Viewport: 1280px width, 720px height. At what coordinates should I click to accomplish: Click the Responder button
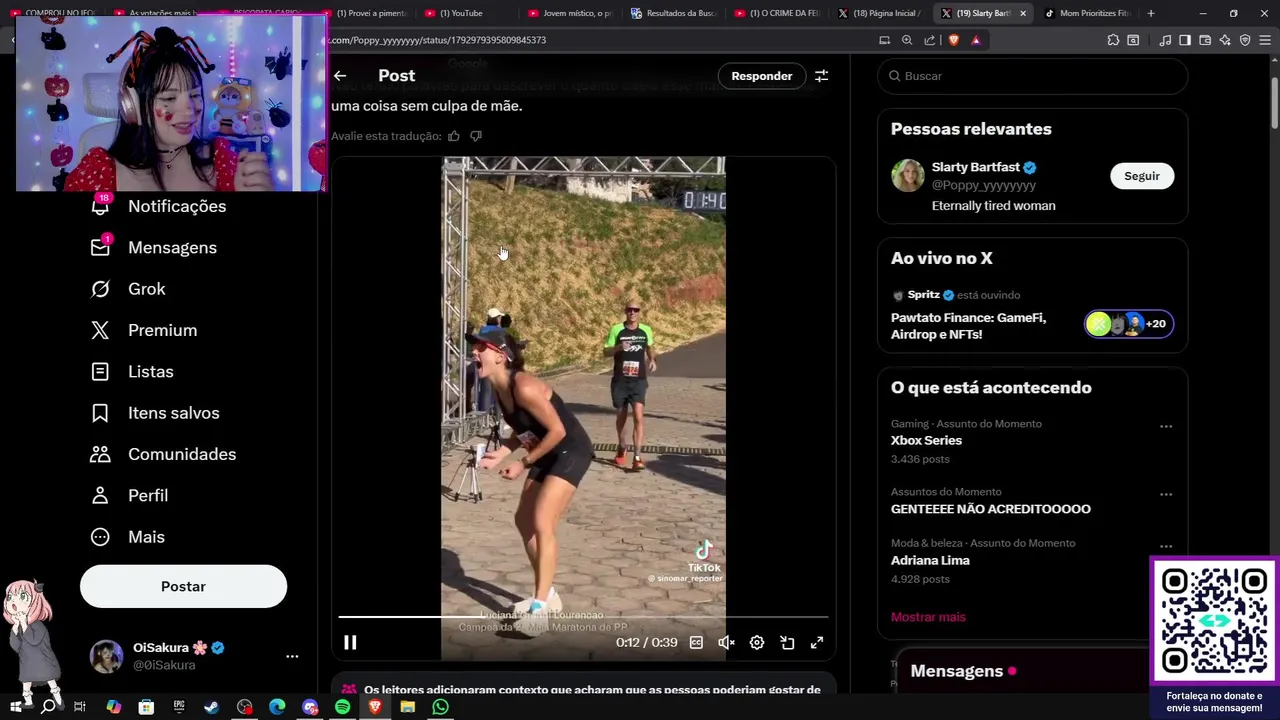tap(761, 76)
